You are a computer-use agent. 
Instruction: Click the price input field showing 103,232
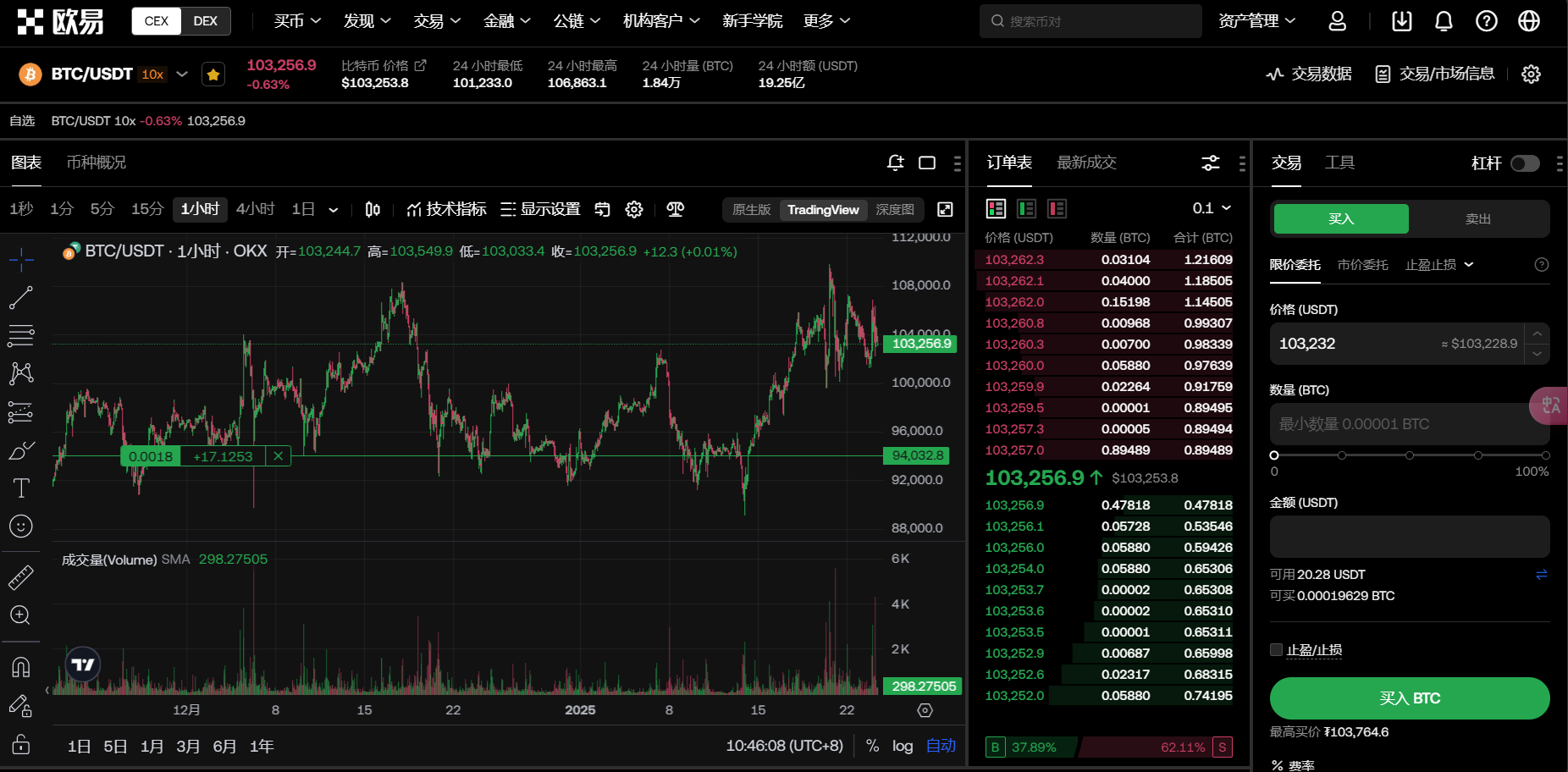point(1355,344)
